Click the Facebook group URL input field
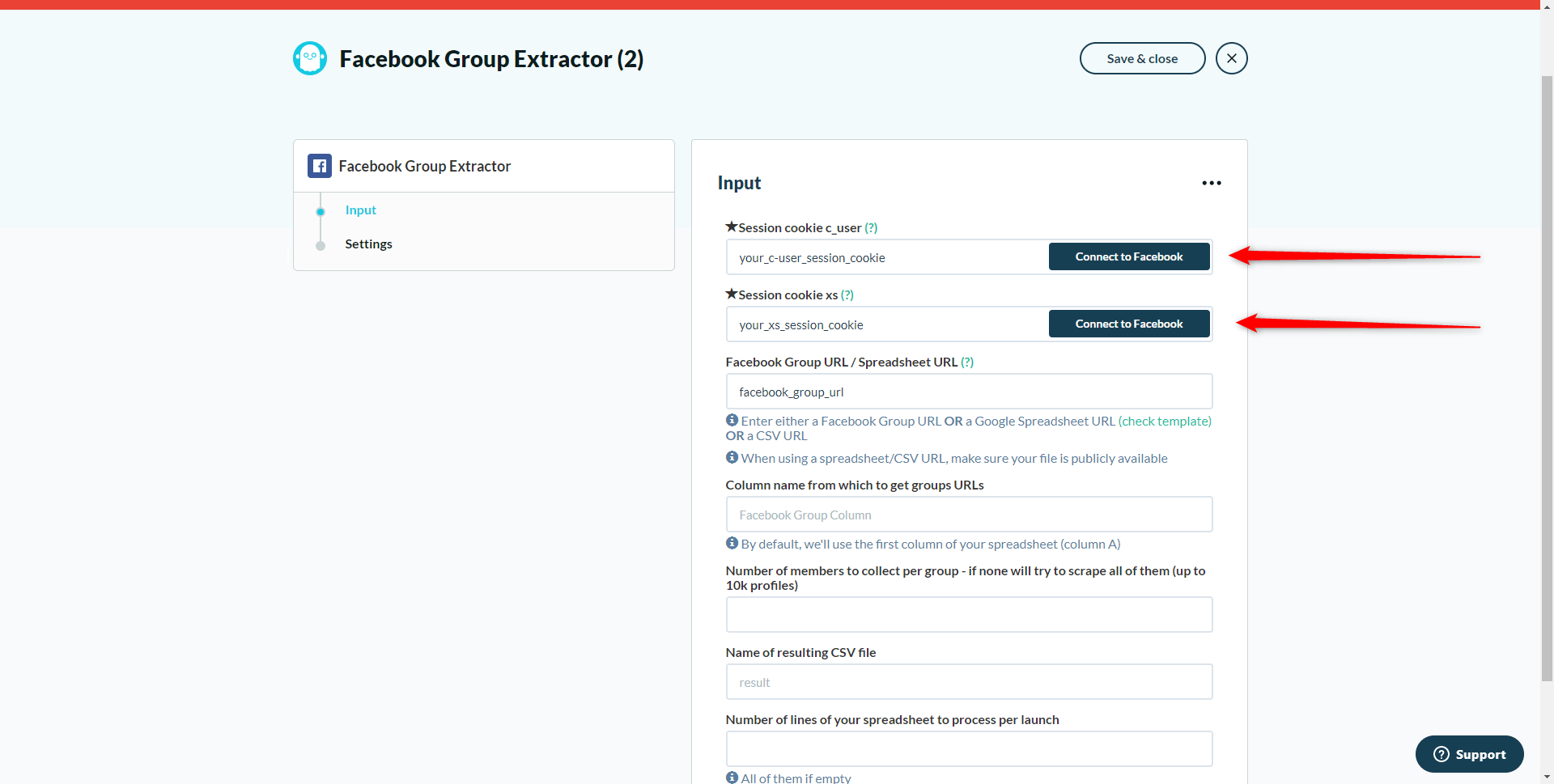This screenshot has width=1554, height=784. tap(969, 392)
